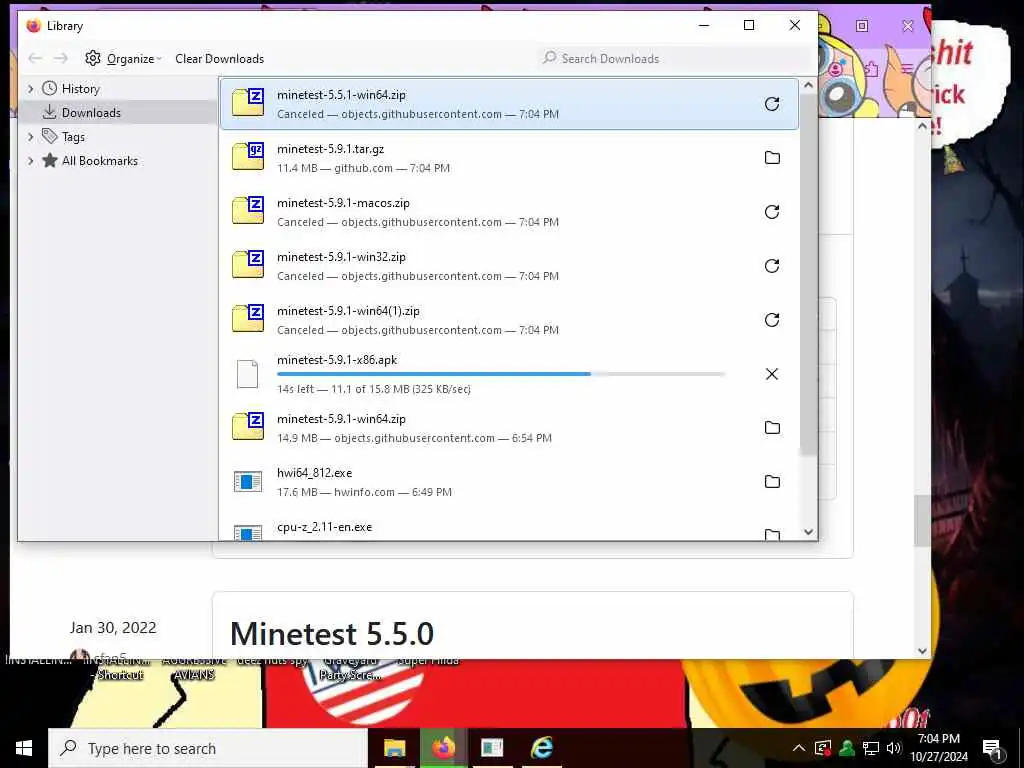Open the Windows Start menu
This screenshot has width=1024, height=768.
click(x=24, y=748)
